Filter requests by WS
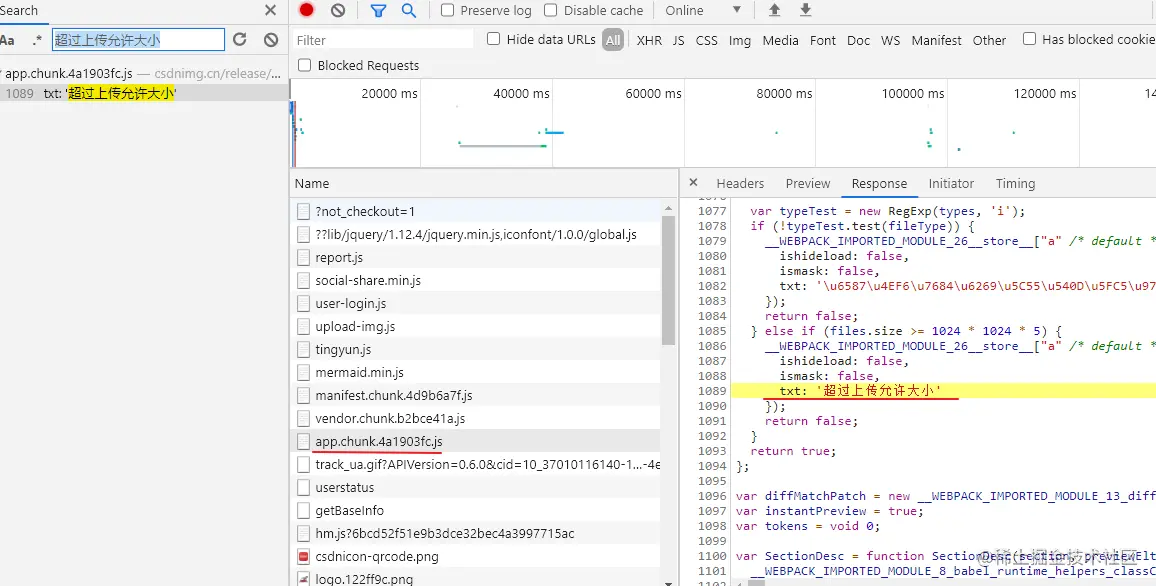The image size is (1156, 586). click(x=891, y=41)
